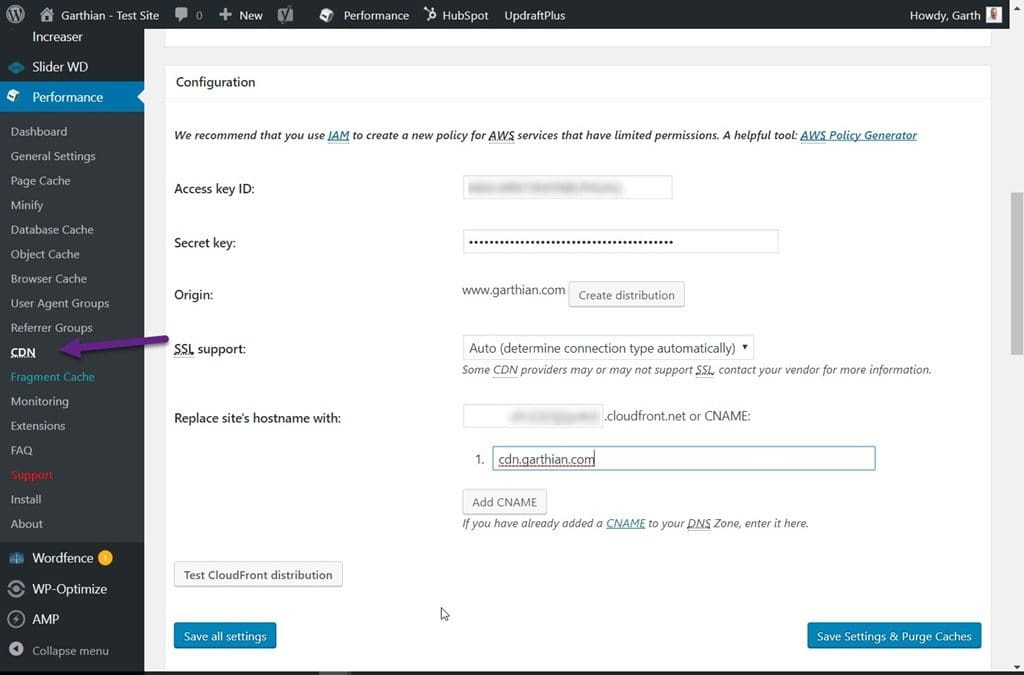Follow the CNAME help link
1024x675 pixels.
(625, 523)
